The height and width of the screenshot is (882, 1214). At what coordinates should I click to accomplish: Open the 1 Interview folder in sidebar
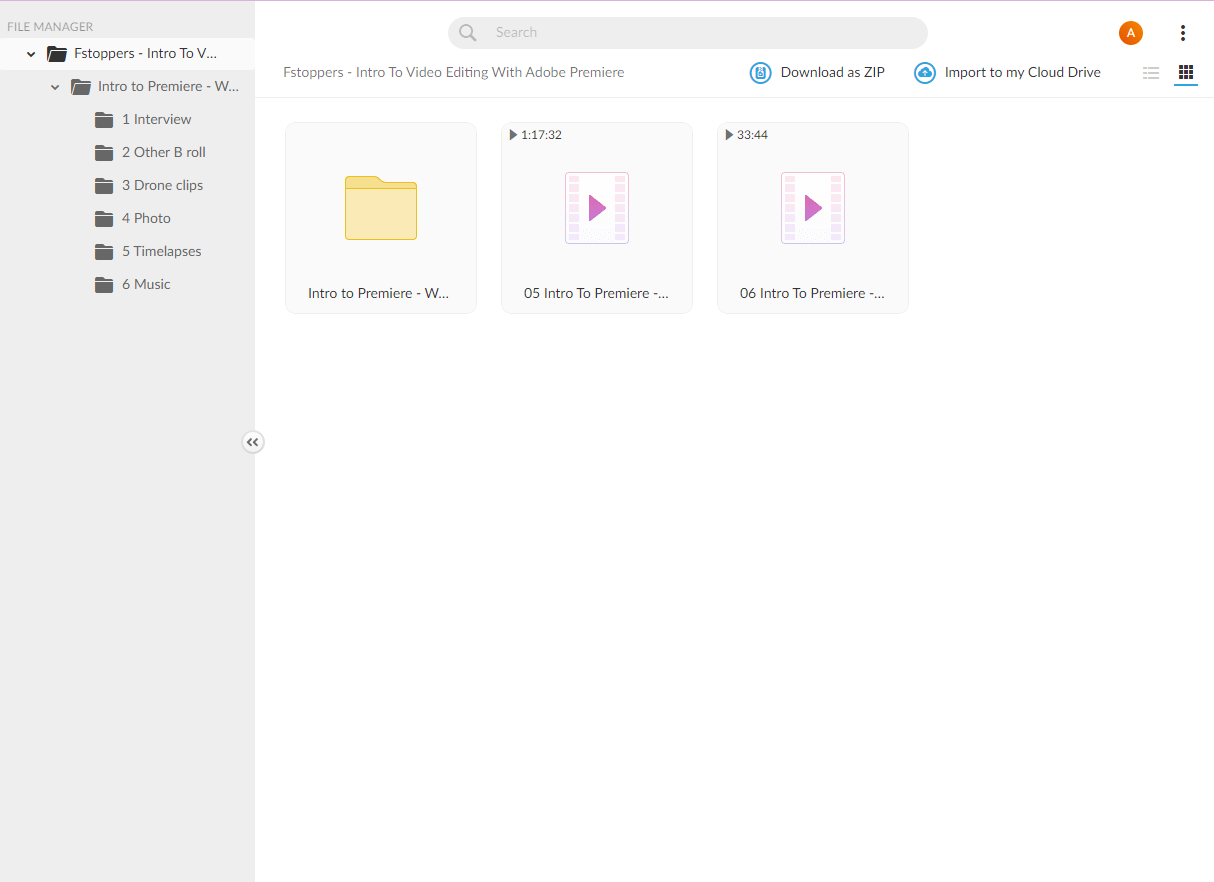[x=156, y=119]
